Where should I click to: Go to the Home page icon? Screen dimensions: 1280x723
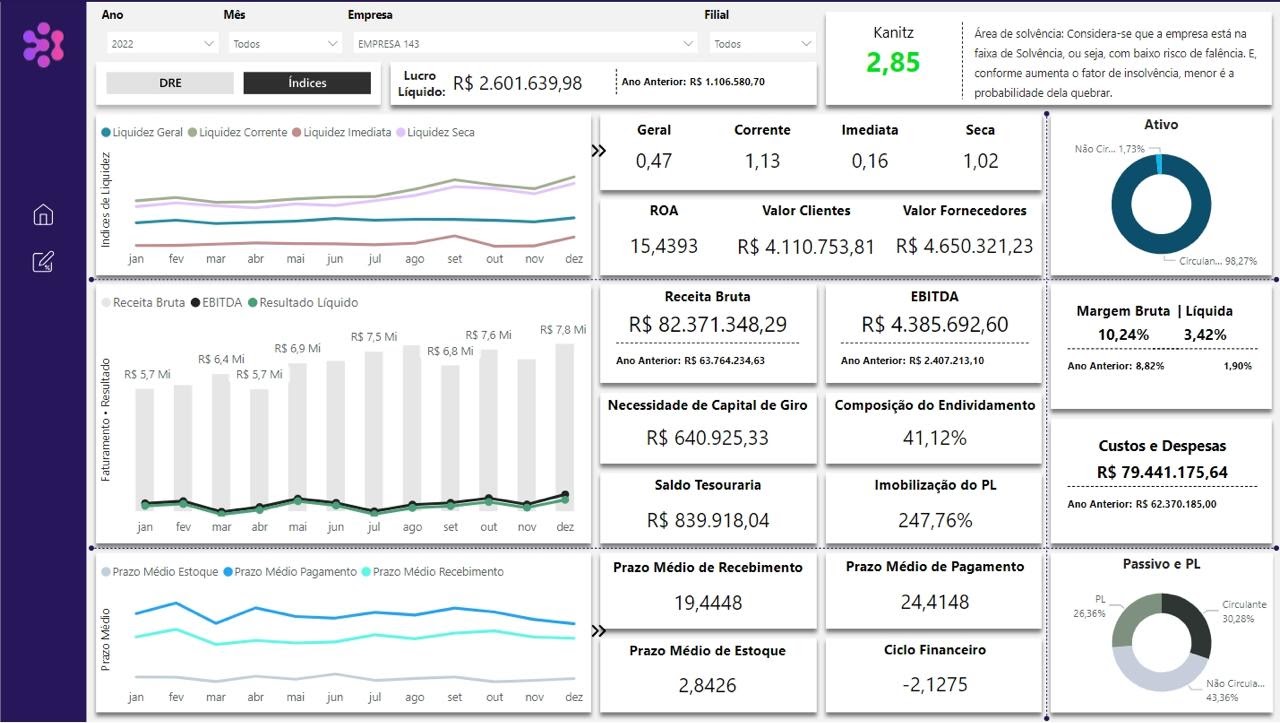pyautogui.click(x=43, y=215)
